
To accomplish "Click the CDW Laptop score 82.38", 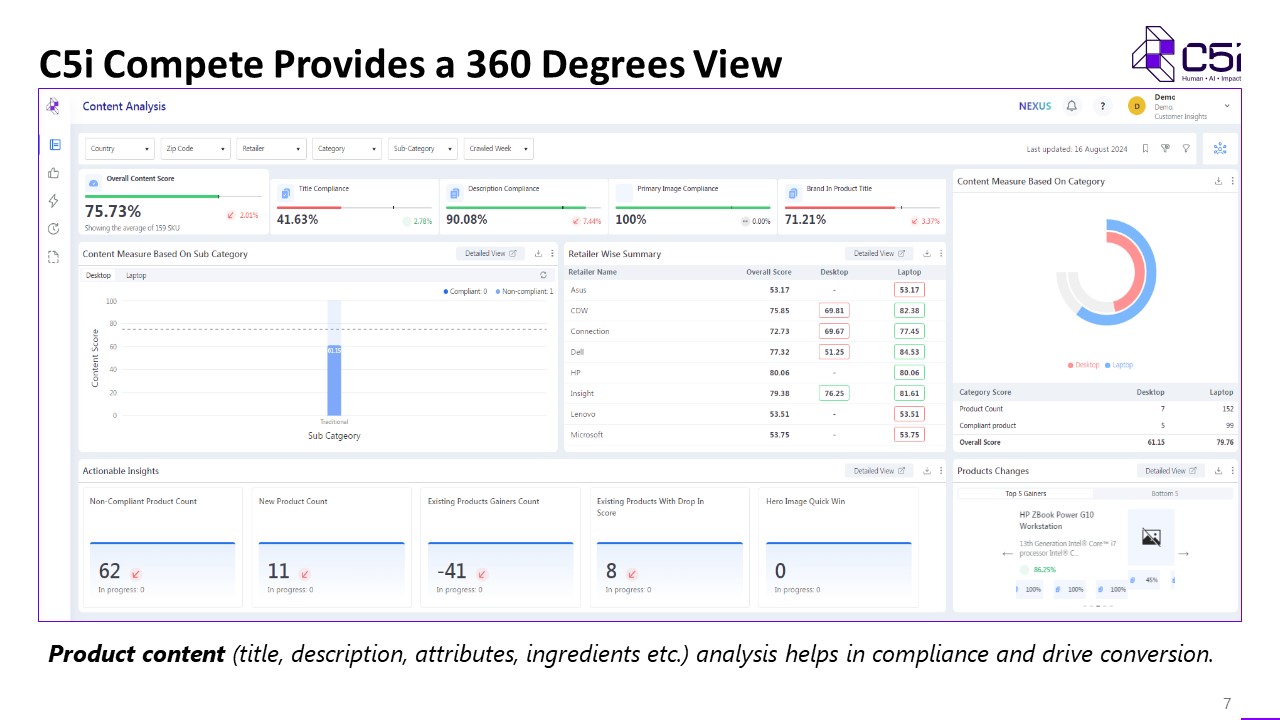I will click(909, 310).
